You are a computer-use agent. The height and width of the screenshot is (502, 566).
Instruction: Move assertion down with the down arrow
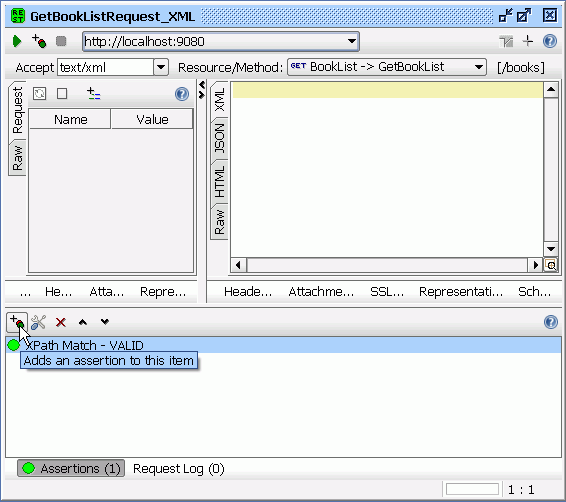click(x=105, y=321)
